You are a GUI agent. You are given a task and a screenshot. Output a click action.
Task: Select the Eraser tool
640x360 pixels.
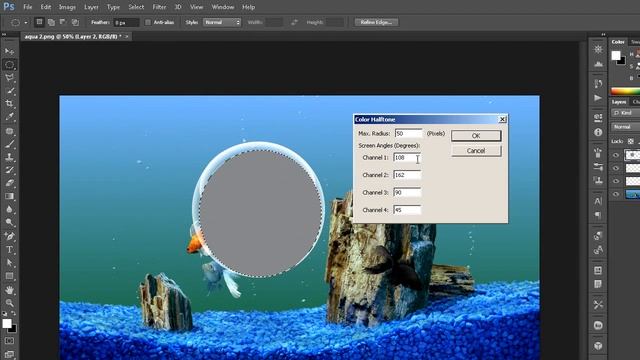click(x=9, y=183)
